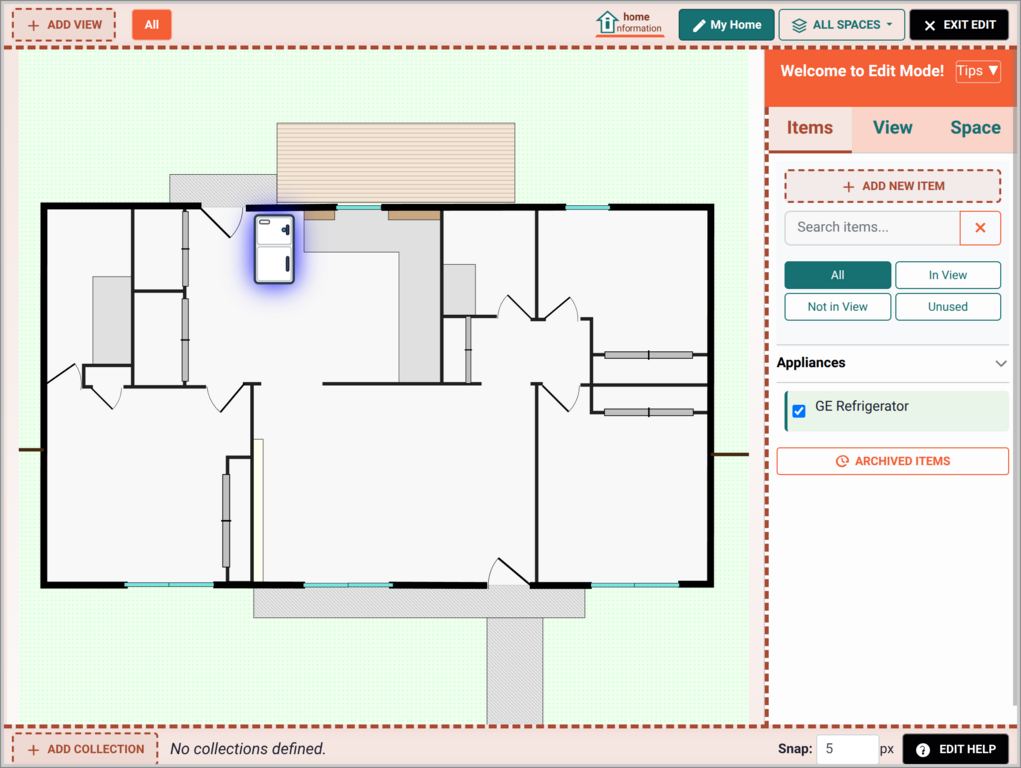Select the Not in View filter

pyautogui.click(x=837, y=307)
